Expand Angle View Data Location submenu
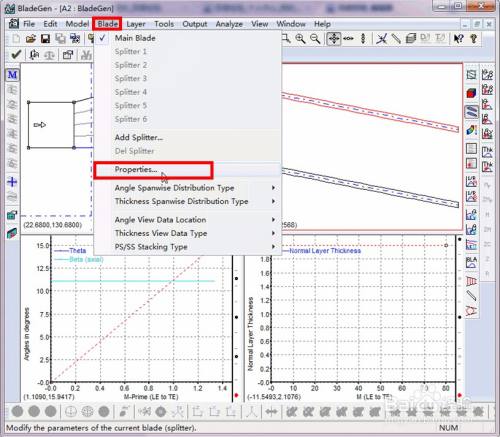The height and width of the screenshot is (437, 500). click(x=187, y=220)
